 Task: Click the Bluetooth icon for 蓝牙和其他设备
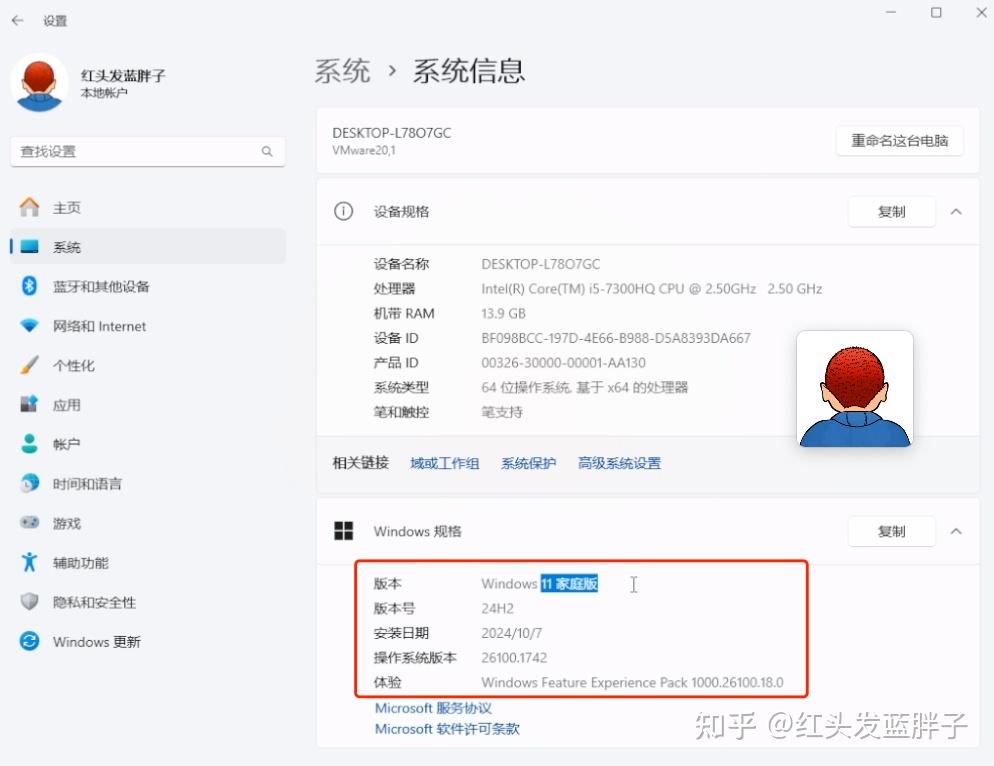coord(29,286)
